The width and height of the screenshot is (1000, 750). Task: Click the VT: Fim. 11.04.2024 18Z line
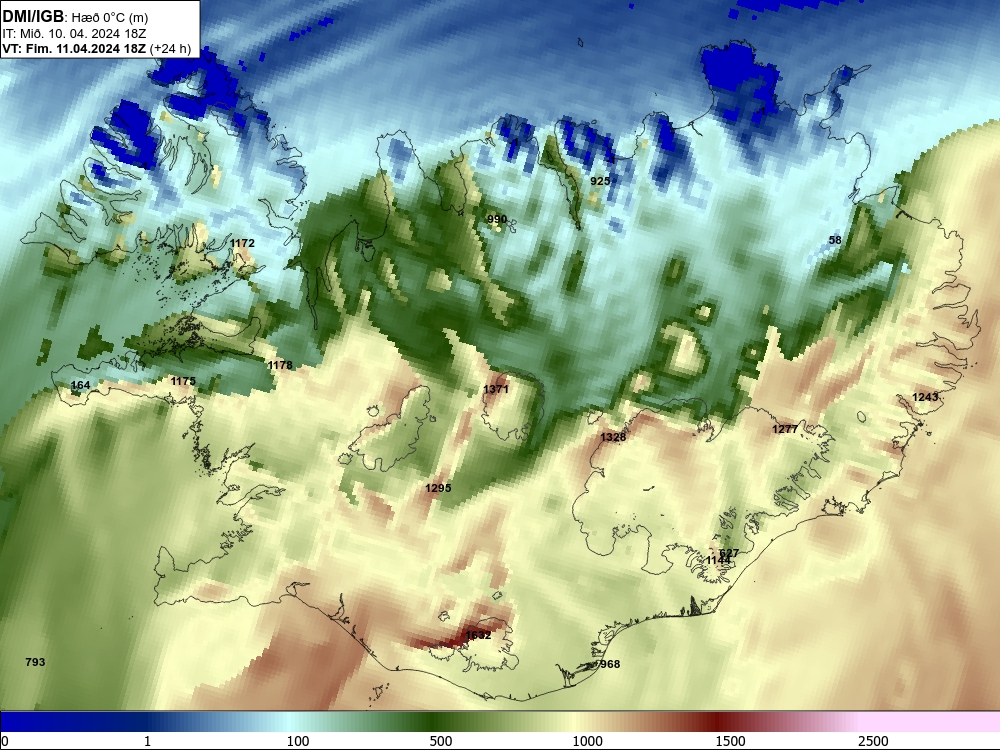(74, 49)
